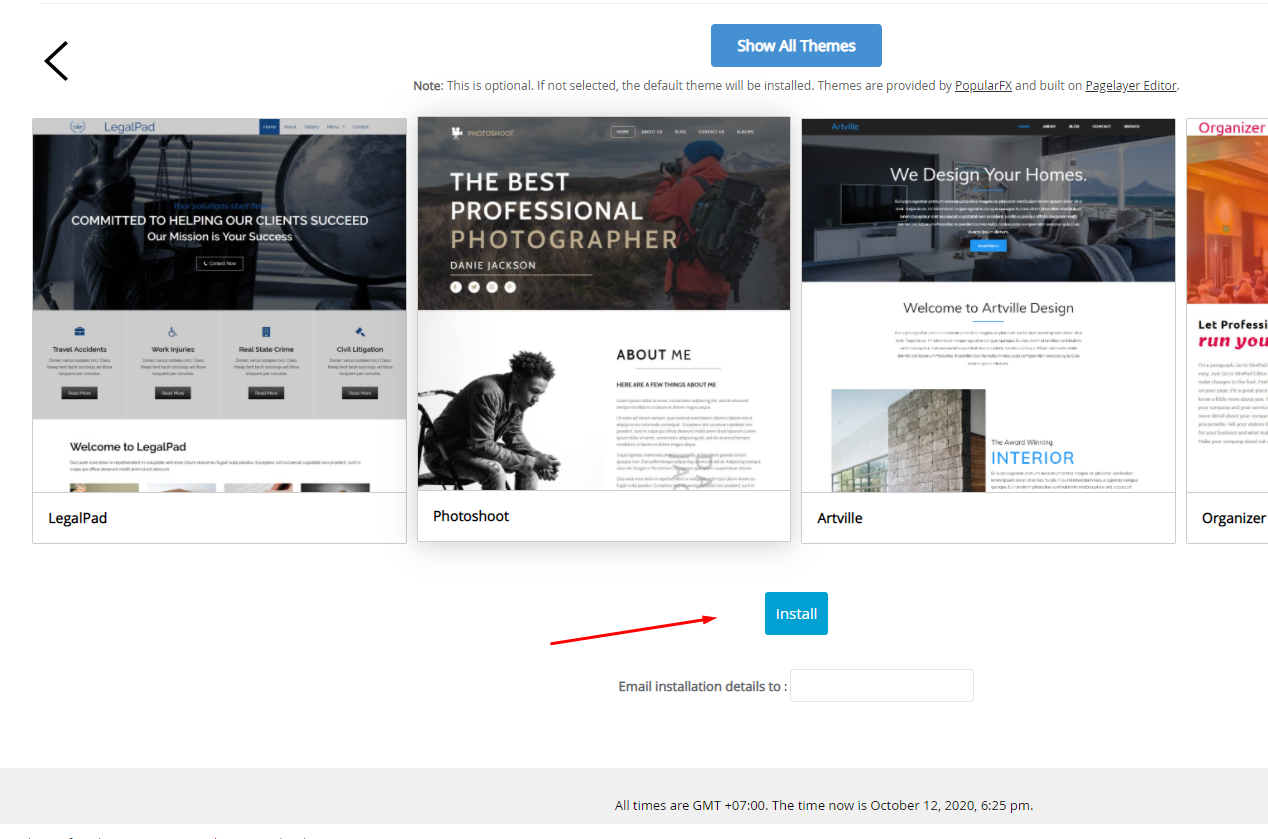Click the briefcase icon above Travel Accidents
The height and width of the screenshot is (839, 1268).
coord(80,332)
